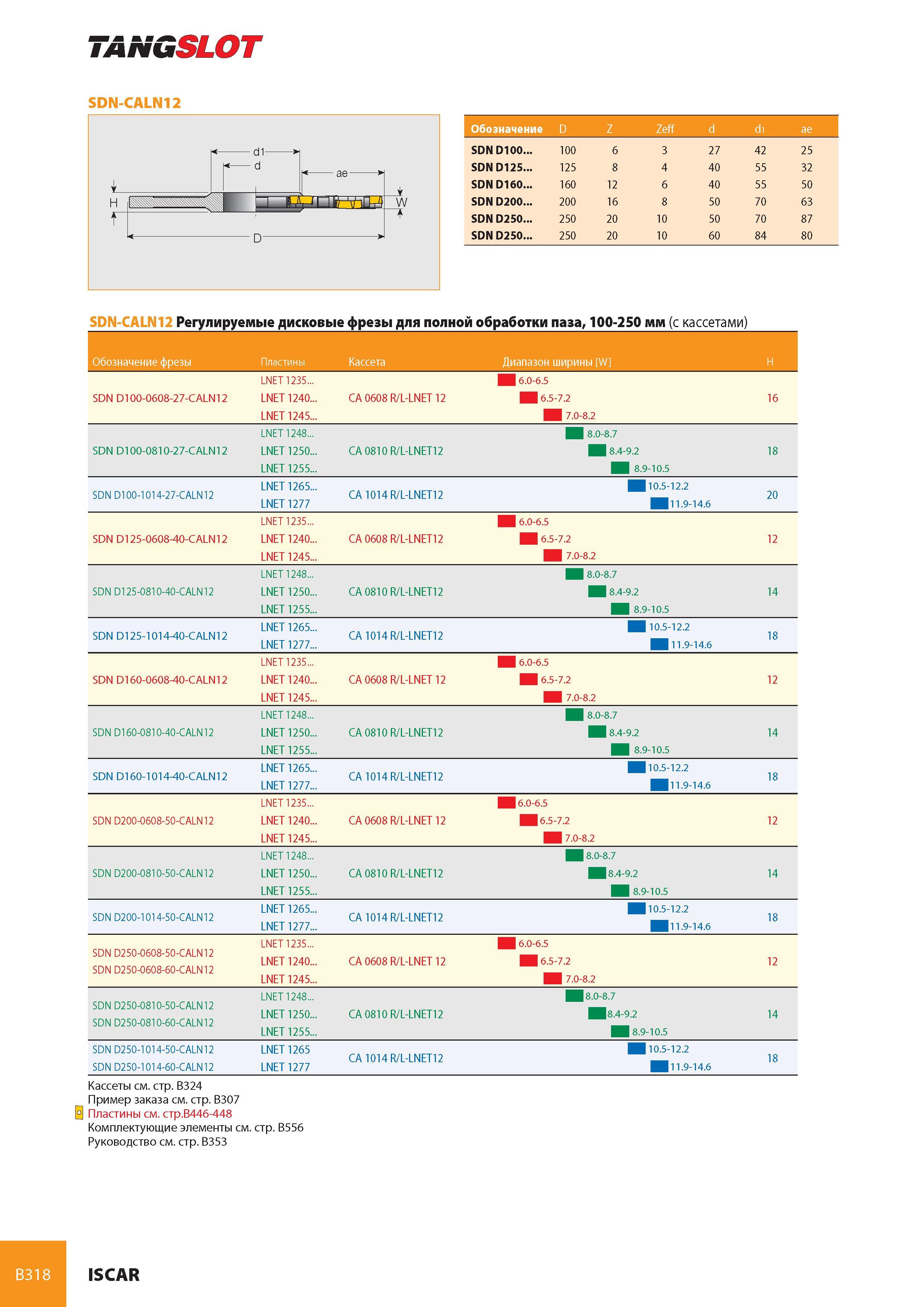This screenshot has width=924, height=1307.
Task: Select SDN D125-0608-40-CALN12 designation
Action: (160, 539)
